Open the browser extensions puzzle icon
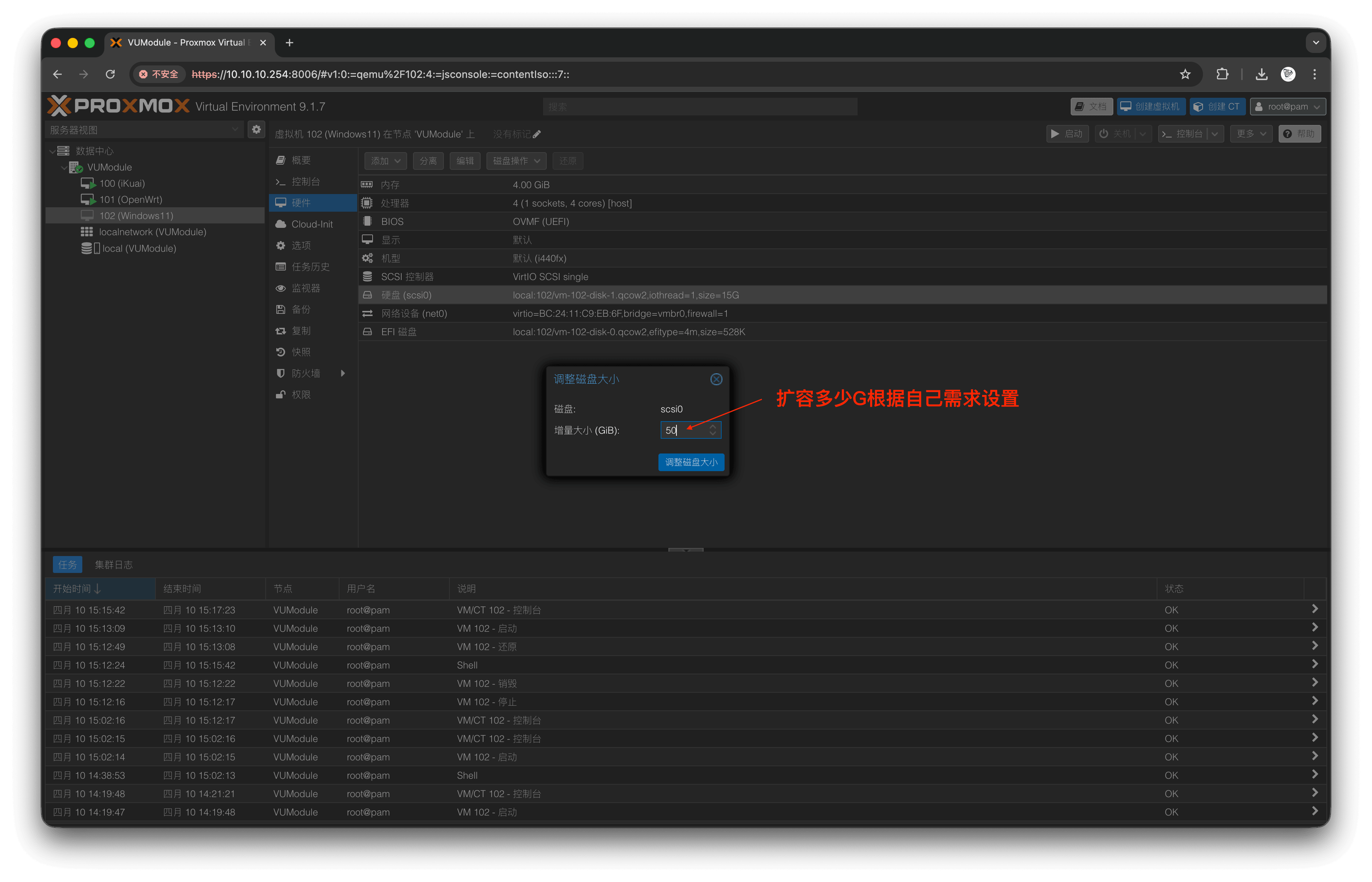 tap(1222, 75)
